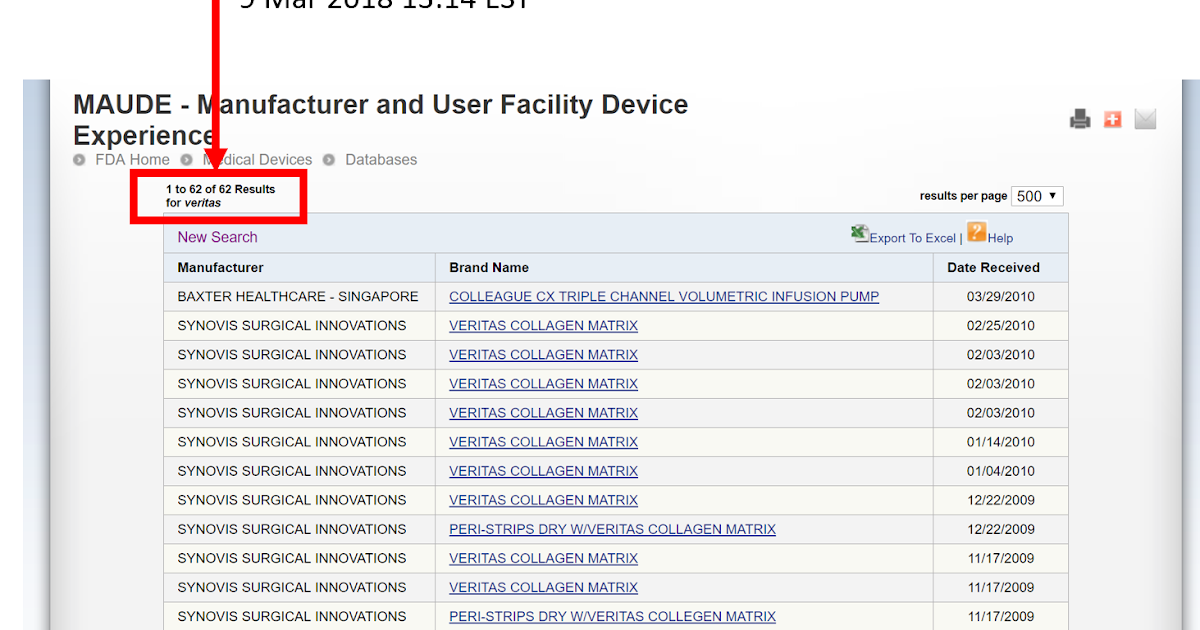The height and width of the screenshot is (630, 1200).
Task: Open Veritas Collagen Matrix record dated 01/14/2010
Action: (x=543, y=442)
